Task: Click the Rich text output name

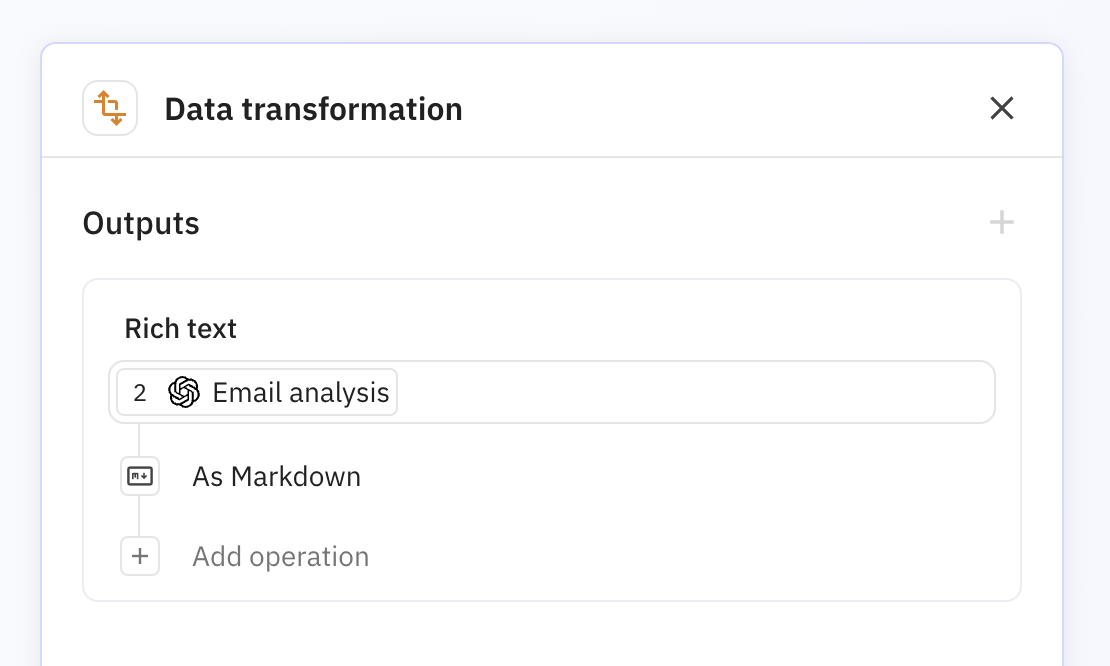Action: 180,327
